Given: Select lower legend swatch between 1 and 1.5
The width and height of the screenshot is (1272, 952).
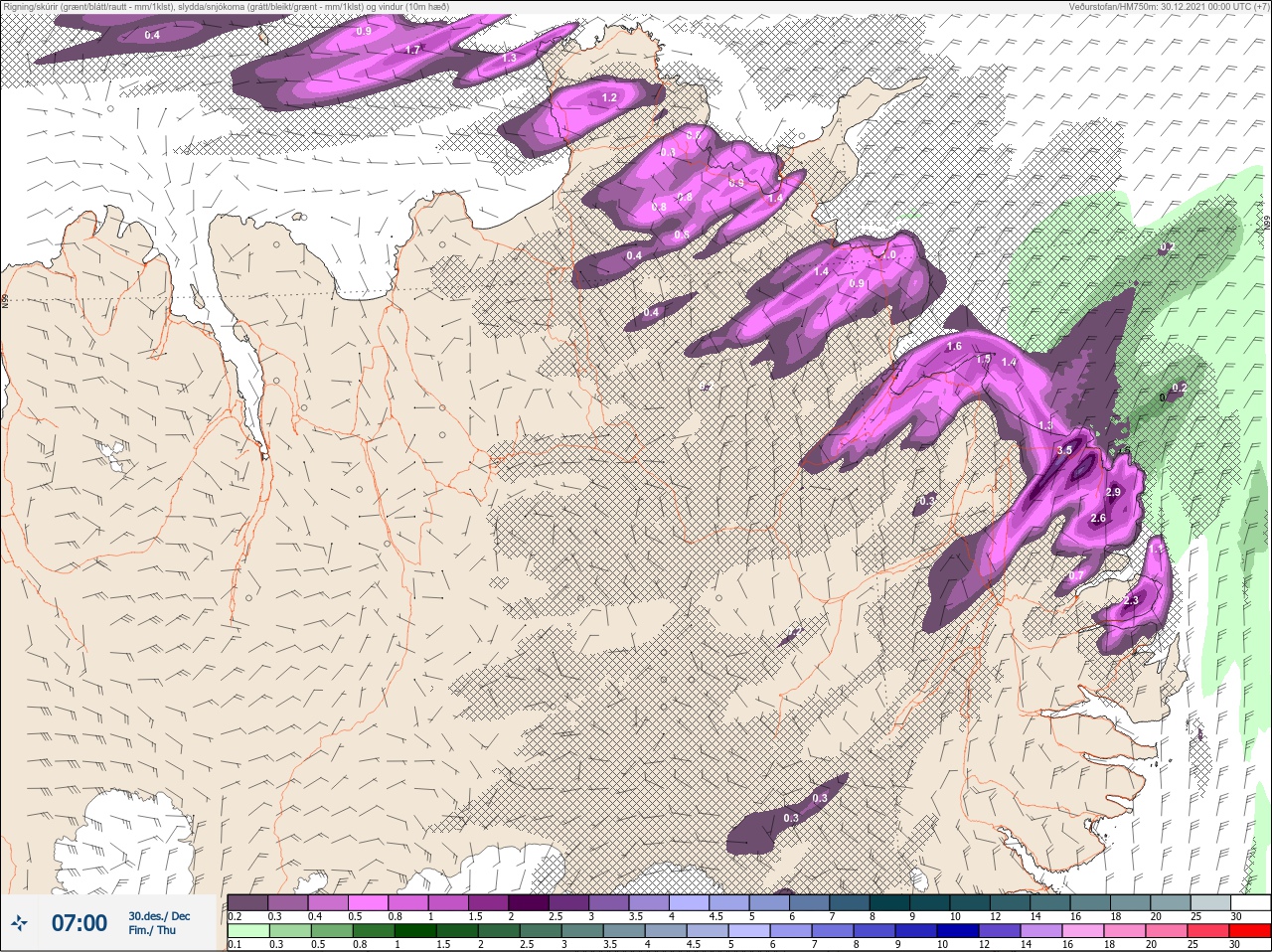Looking at the screenshot, I should pos(413,931).
